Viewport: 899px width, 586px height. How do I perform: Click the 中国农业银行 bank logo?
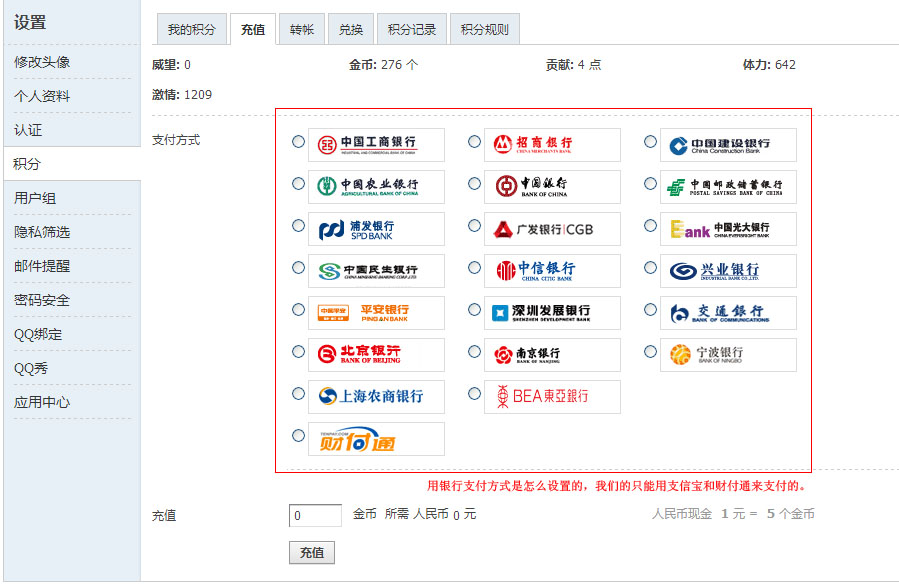coord(376,186)
